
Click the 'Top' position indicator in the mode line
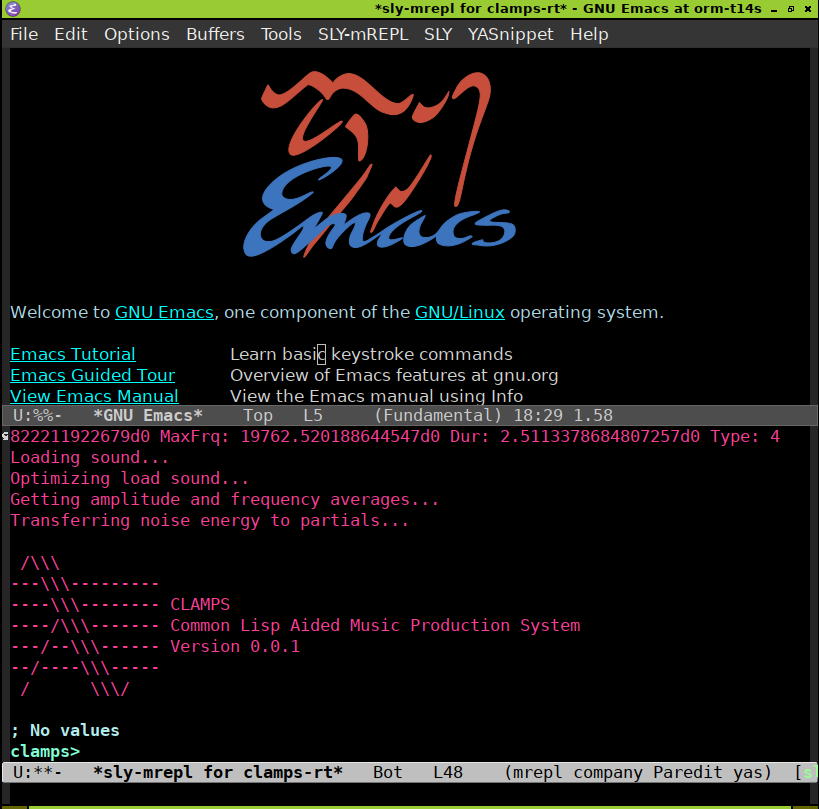(x=258, y=416)
